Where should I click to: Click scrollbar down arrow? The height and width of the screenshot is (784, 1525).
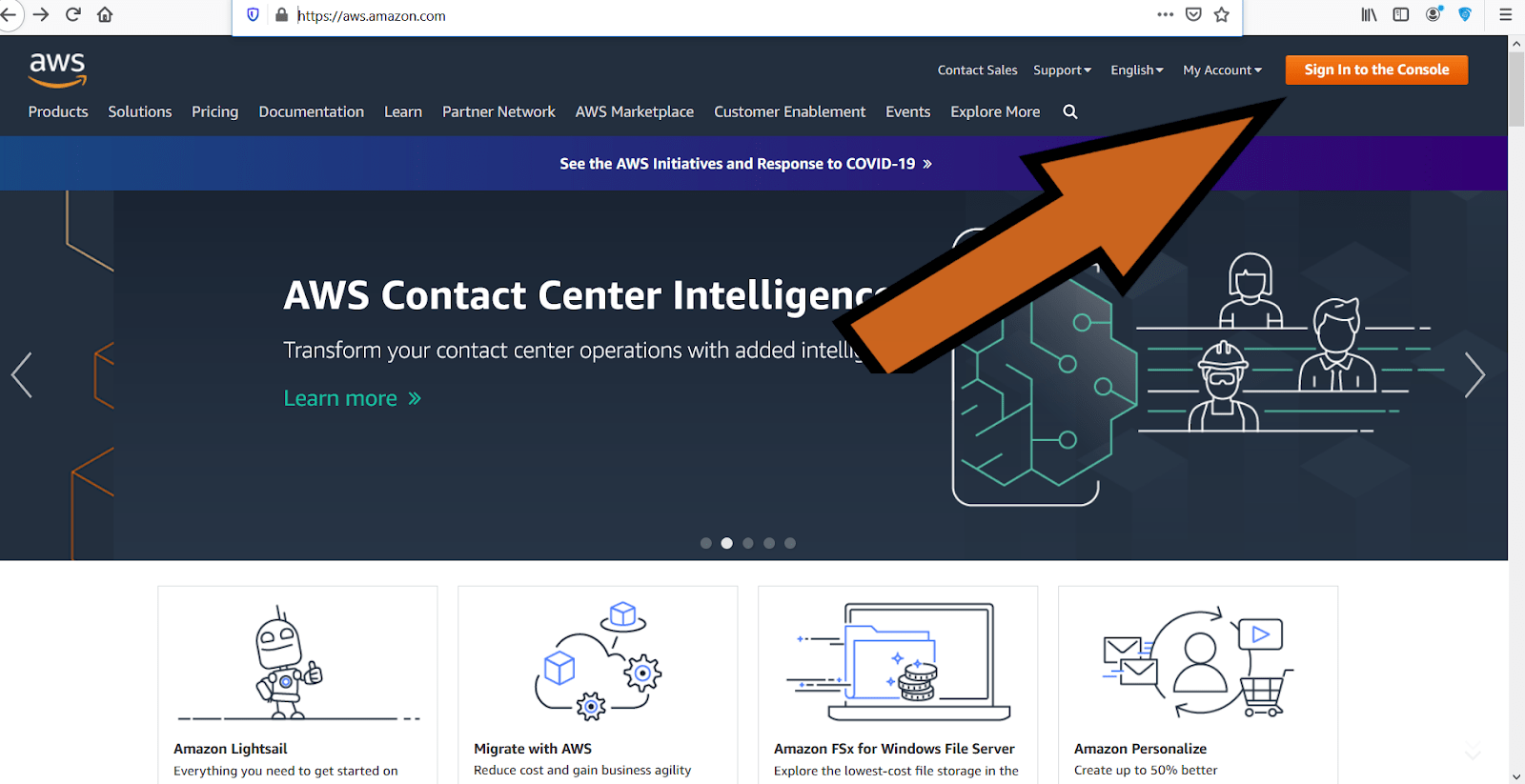click(x=1516, y=776)
